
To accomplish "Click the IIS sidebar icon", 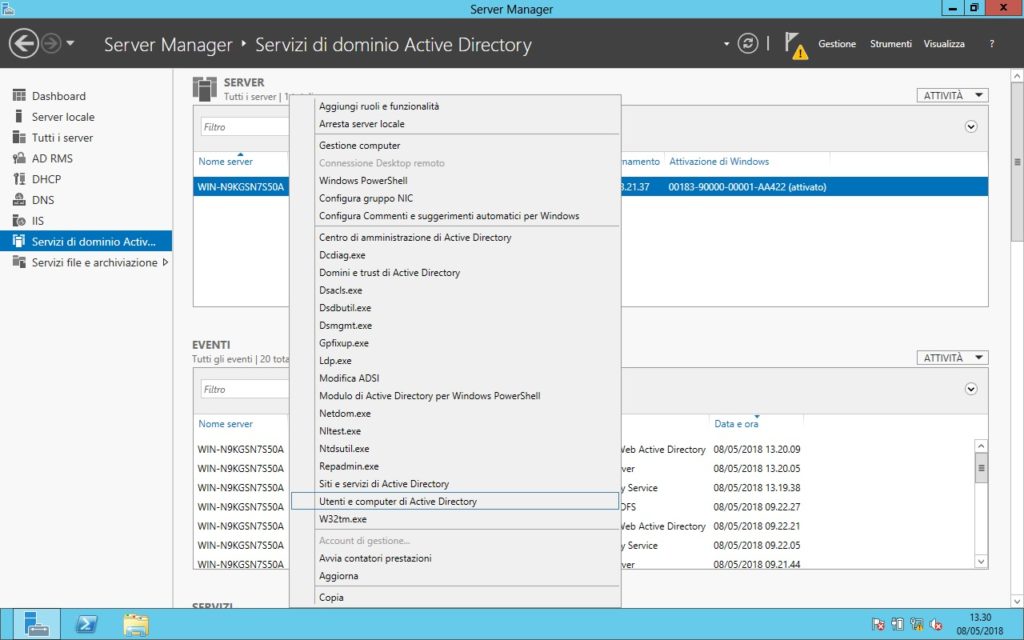I will [x=19, y=221].
